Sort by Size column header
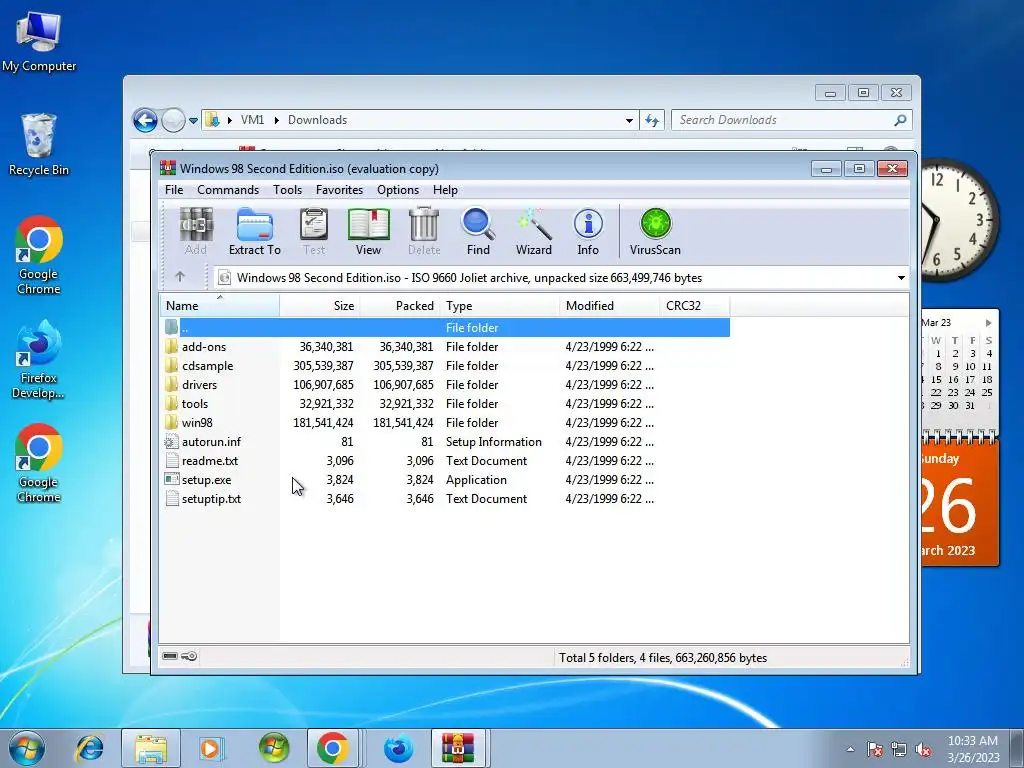The width and height of the screenshot is (1024, 768). pos(319,306)
